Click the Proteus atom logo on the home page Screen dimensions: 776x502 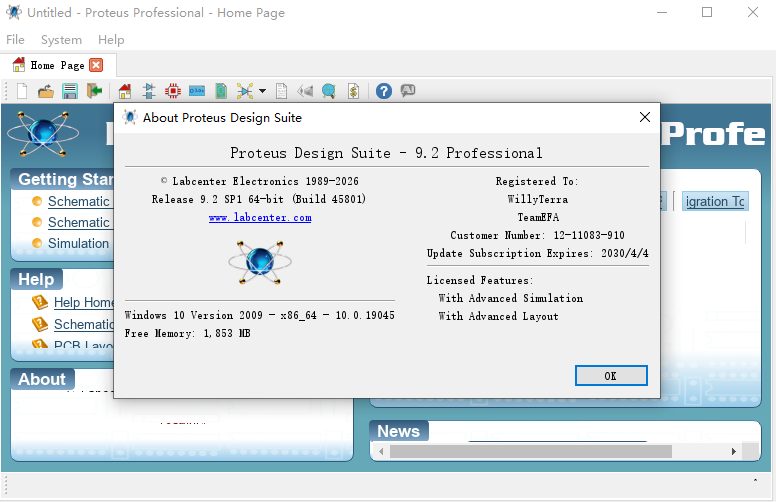[43, 134]
